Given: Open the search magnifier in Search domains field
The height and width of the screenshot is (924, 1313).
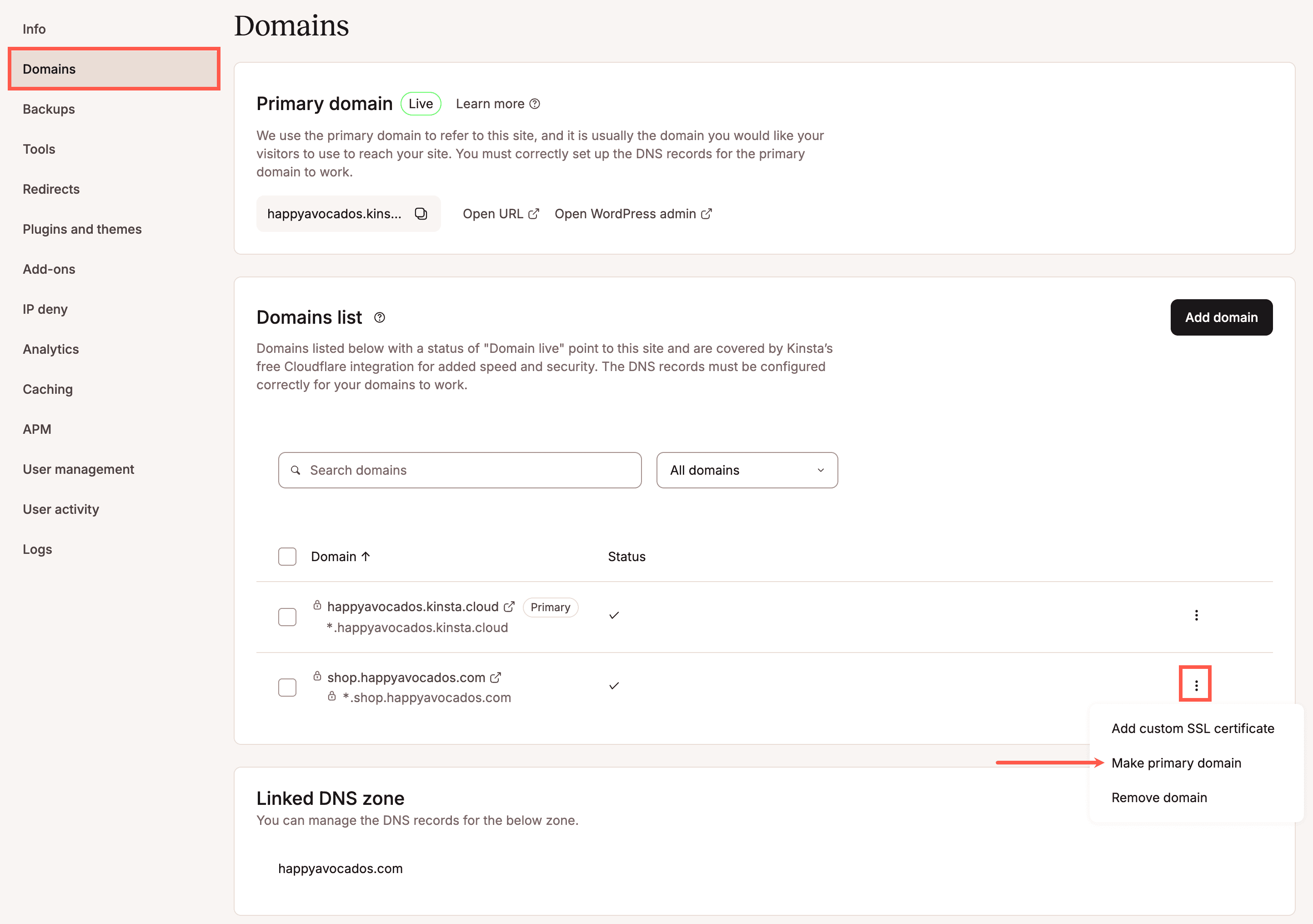Looking at the screenshot, I should coord(296,470).
